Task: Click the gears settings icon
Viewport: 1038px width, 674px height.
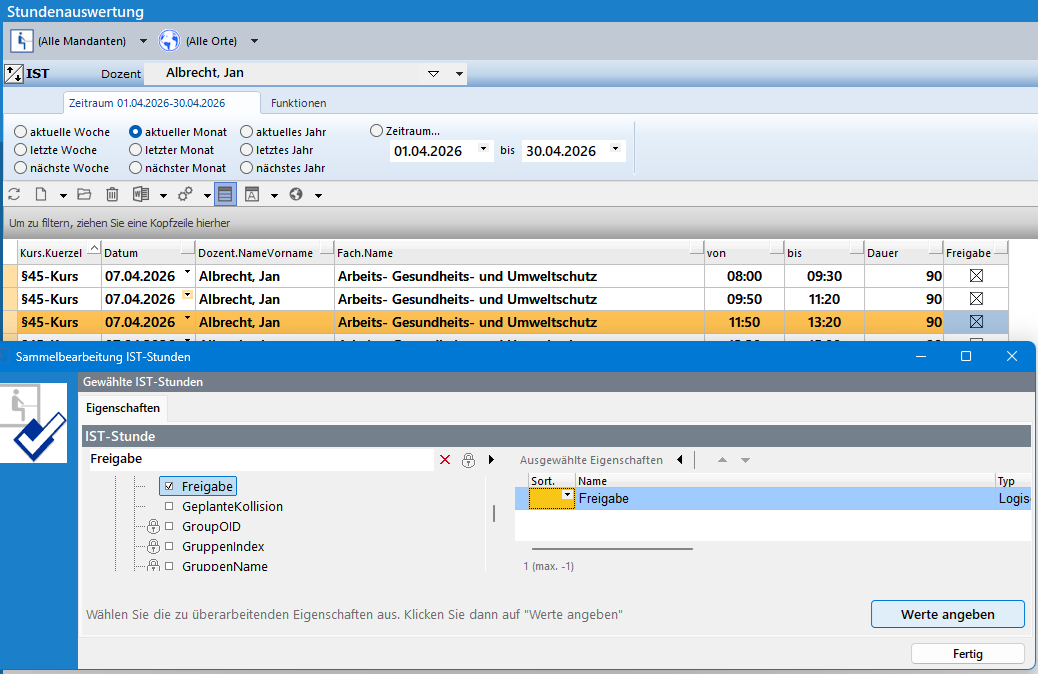Action: pos(185,194)
